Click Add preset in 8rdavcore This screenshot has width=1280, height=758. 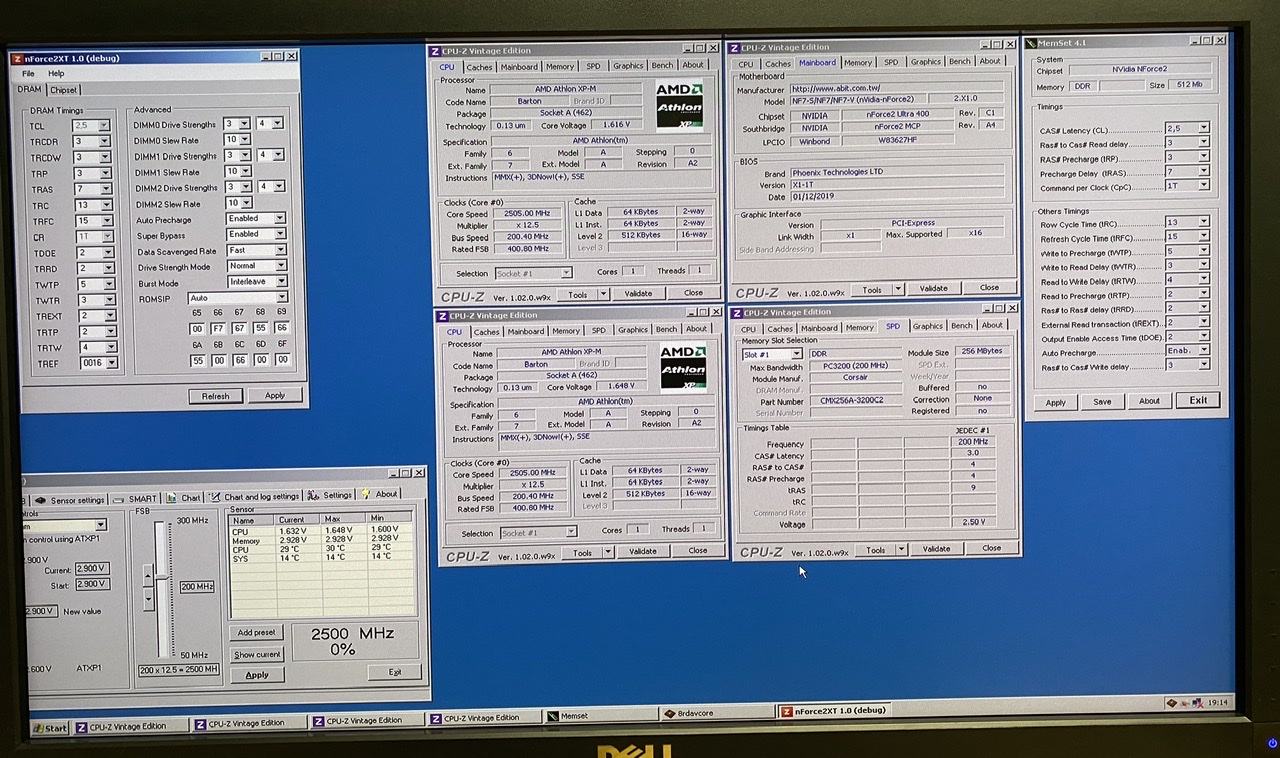257,632
